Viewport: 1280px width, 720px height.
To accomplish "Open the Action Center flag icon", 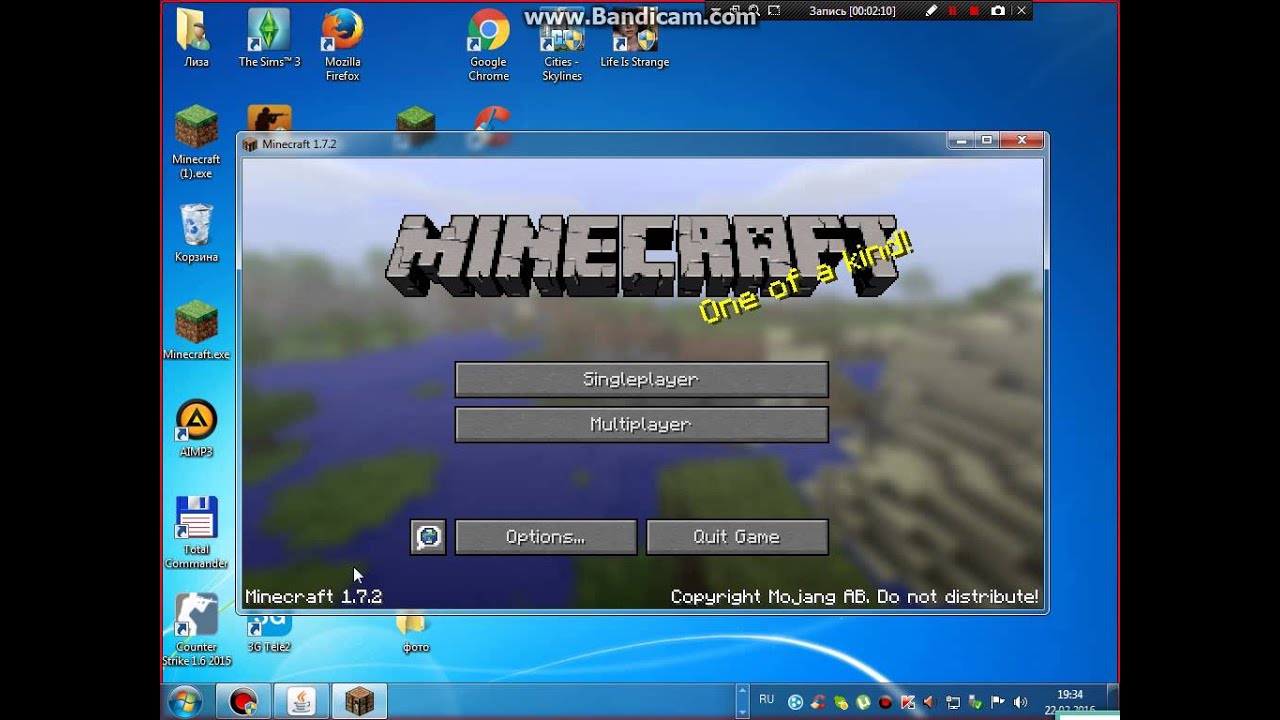I will click(x=997, y=702).
